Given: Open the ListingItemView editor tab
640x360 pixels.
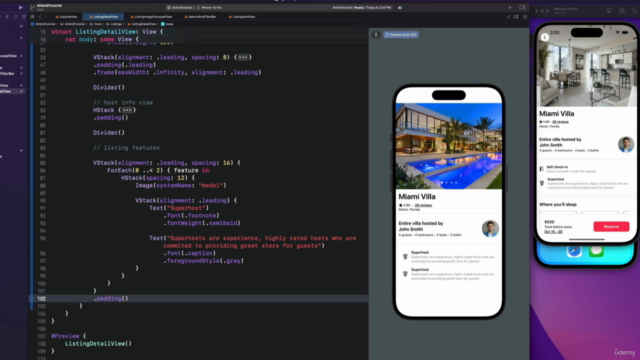Looking at the screenshot, I should (242, 17).
